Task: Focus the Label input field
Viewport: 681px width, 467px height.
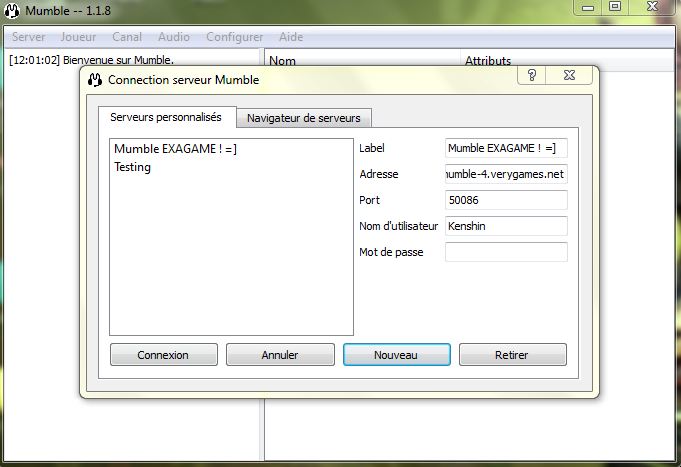Action: 506,148
